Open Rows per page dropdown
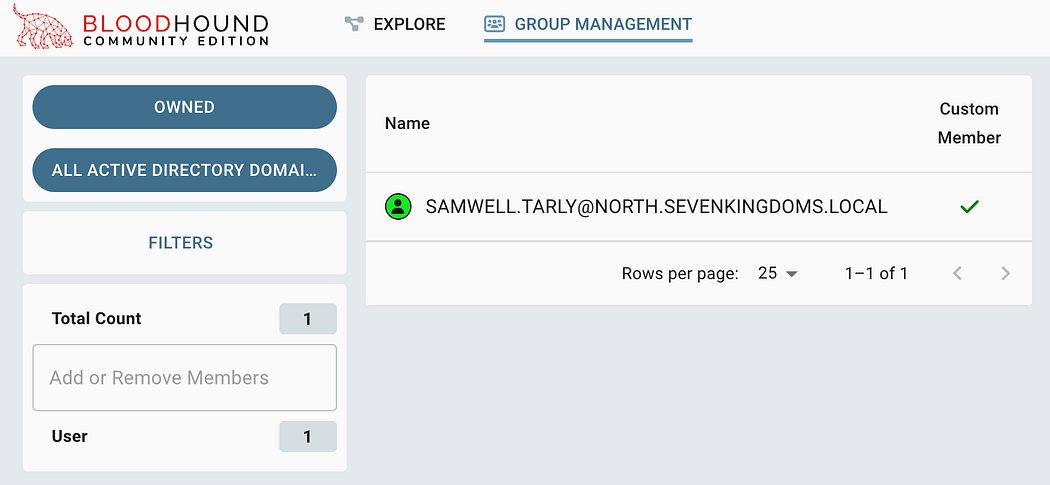The width and height of the screenshot is (1050, 485). point(777,273)
